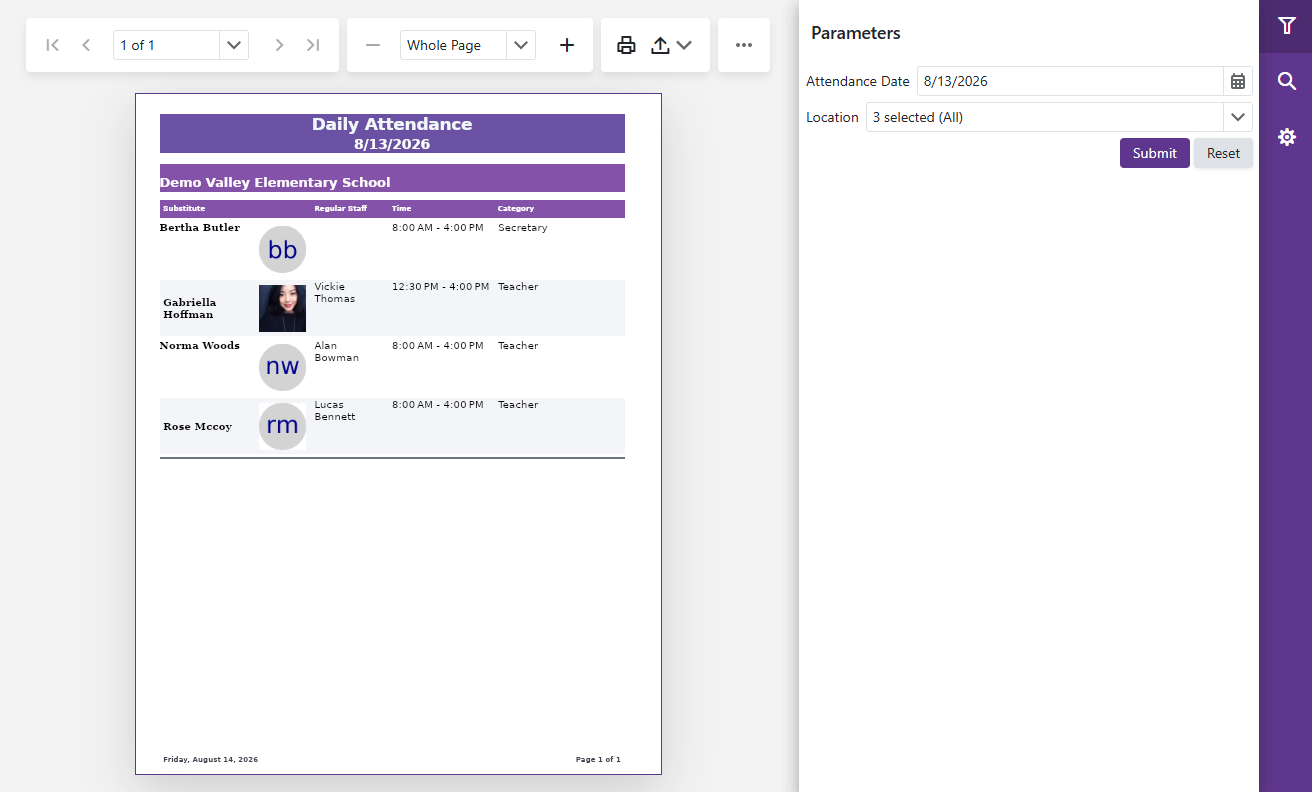The image size is (1312, 792).
Task: Edit the Attendance Date field
Action: click(x=1070, y=81)
